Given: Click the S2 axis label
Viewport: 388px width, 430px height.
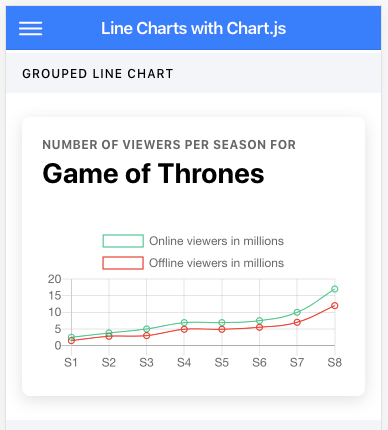Looking at the screenshot, I should coord(109,362).
